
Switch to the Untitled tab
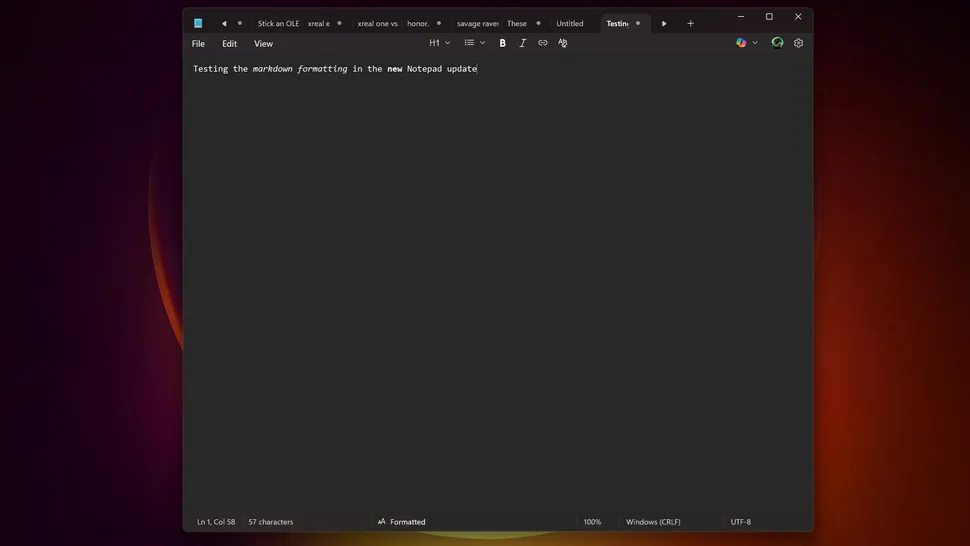tap(570, 23)
